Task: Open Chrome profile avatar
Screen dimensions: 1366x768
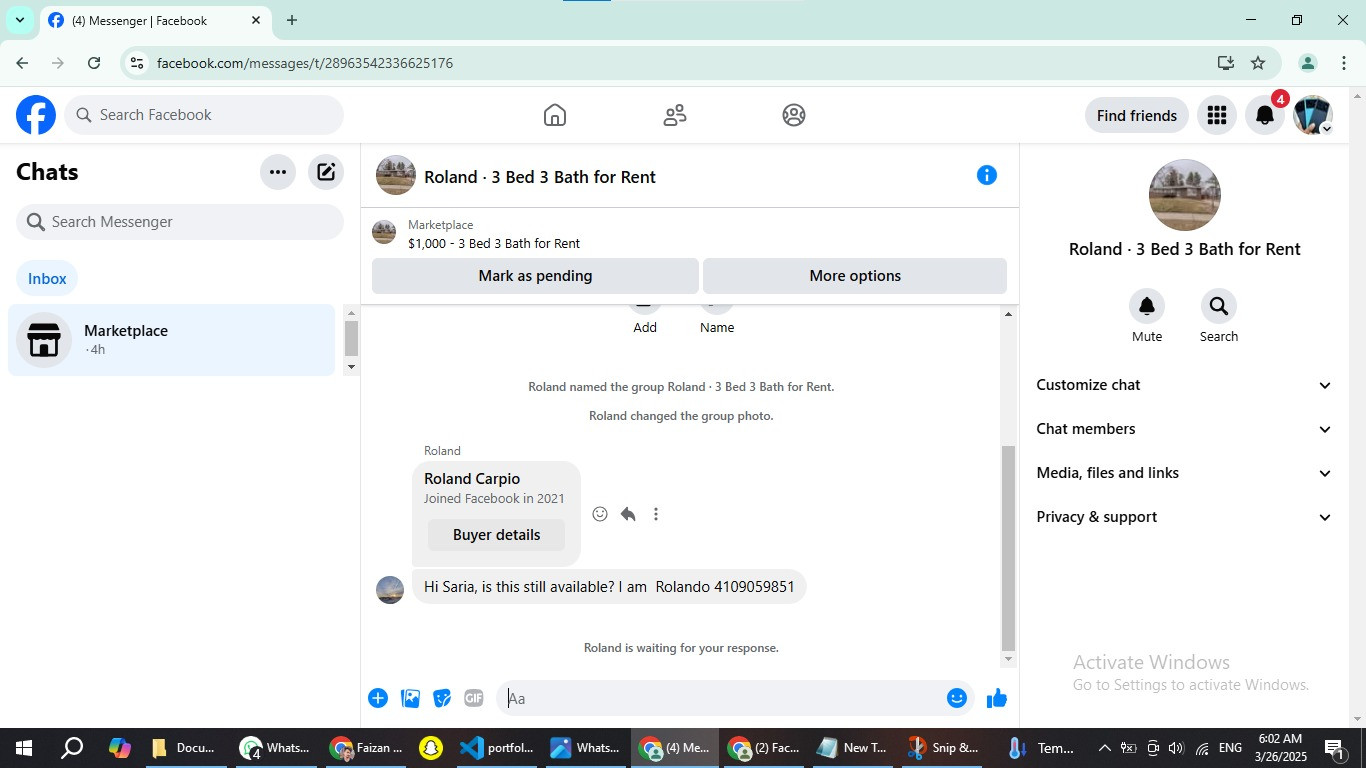Action: tap(1307, 63)
